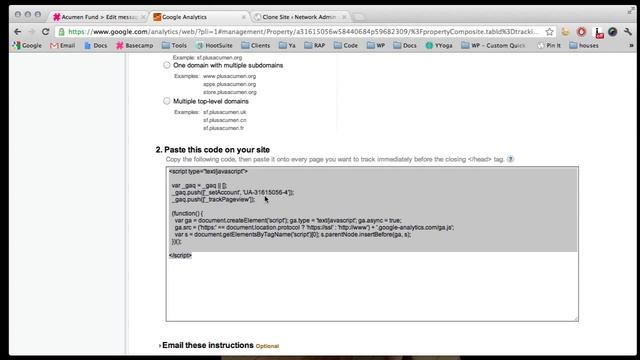
Task: Click example sf.plusacumen.uk
Action: [x=224, y=112]
